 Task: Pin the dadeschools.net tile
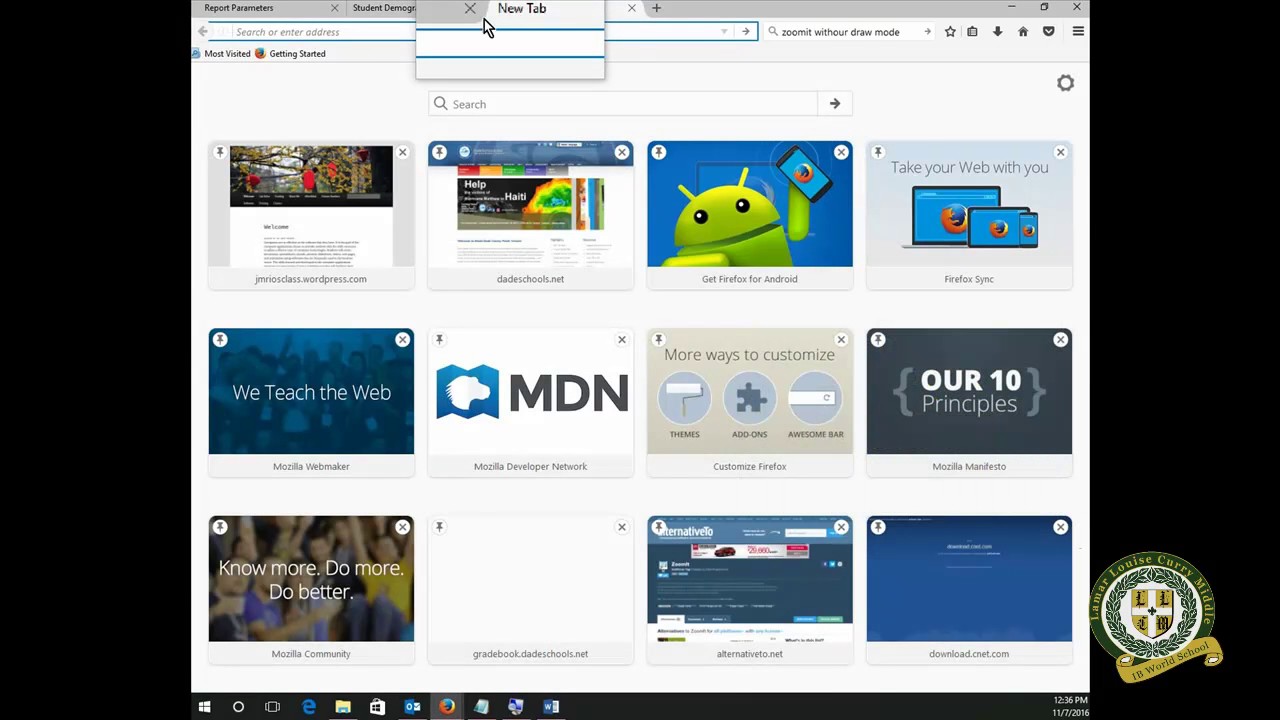(439, 152)
